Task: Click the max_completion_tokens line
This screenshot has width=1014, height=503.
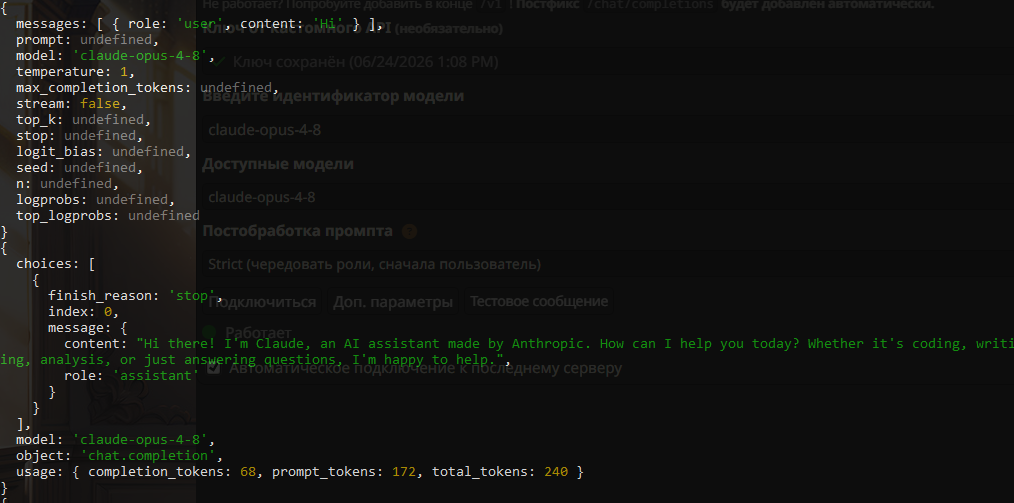Action: 147,88
